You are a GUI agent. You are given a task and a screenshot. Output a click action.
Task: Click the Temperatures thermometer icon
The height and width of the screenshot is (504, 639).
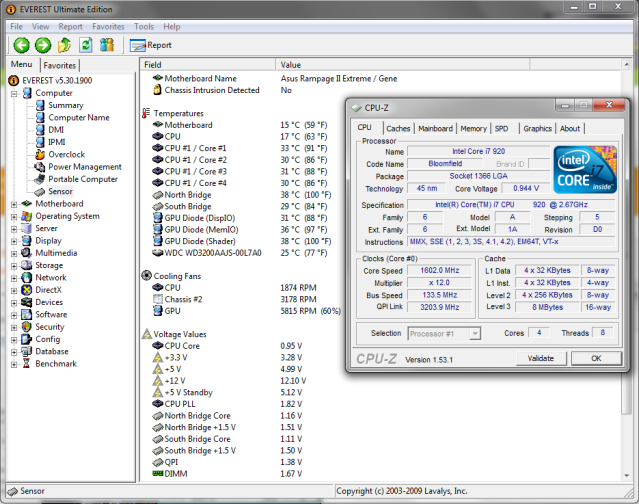pyautogui.click(x=146, y=113)
